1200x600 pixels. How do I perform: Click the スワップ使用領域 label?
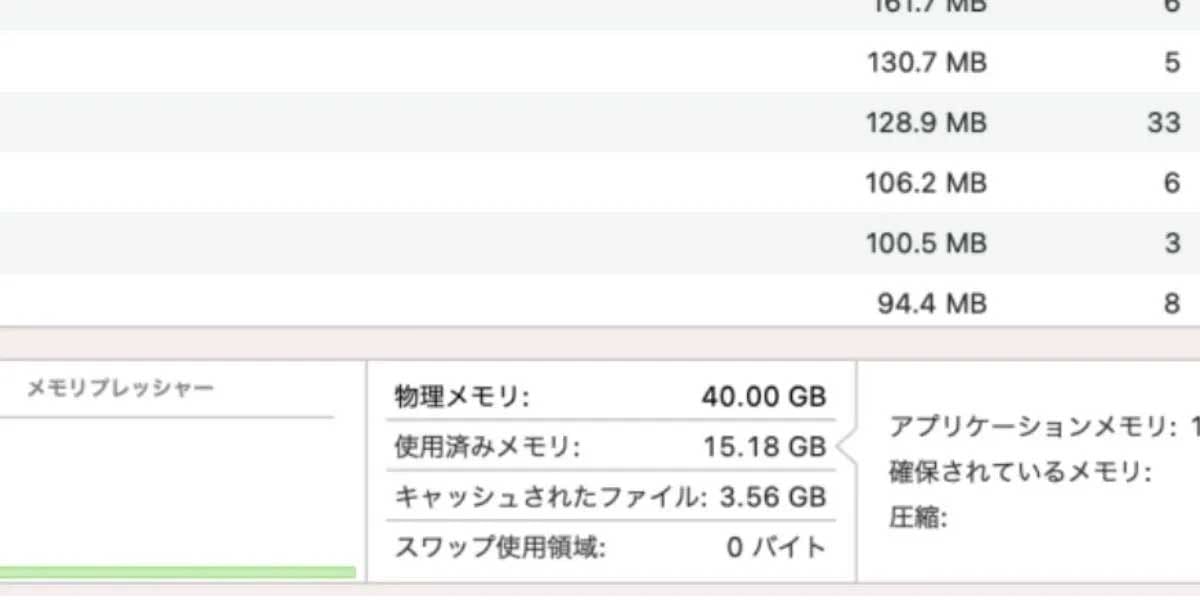501,547
